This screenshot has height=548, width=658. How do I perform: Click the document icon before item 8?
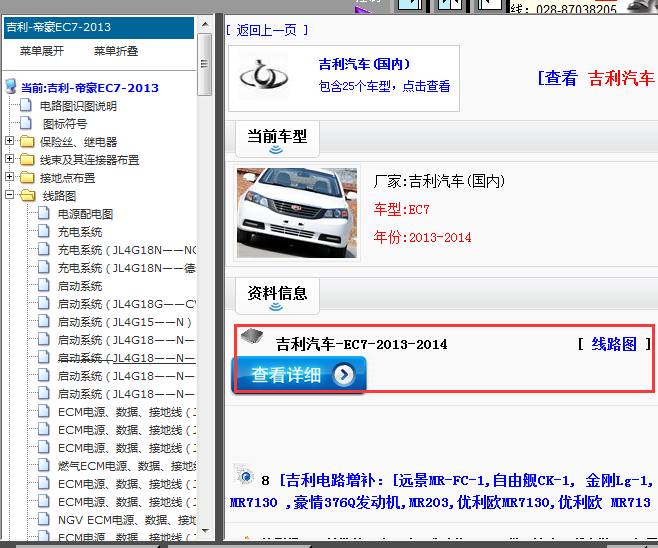(244, 474)
